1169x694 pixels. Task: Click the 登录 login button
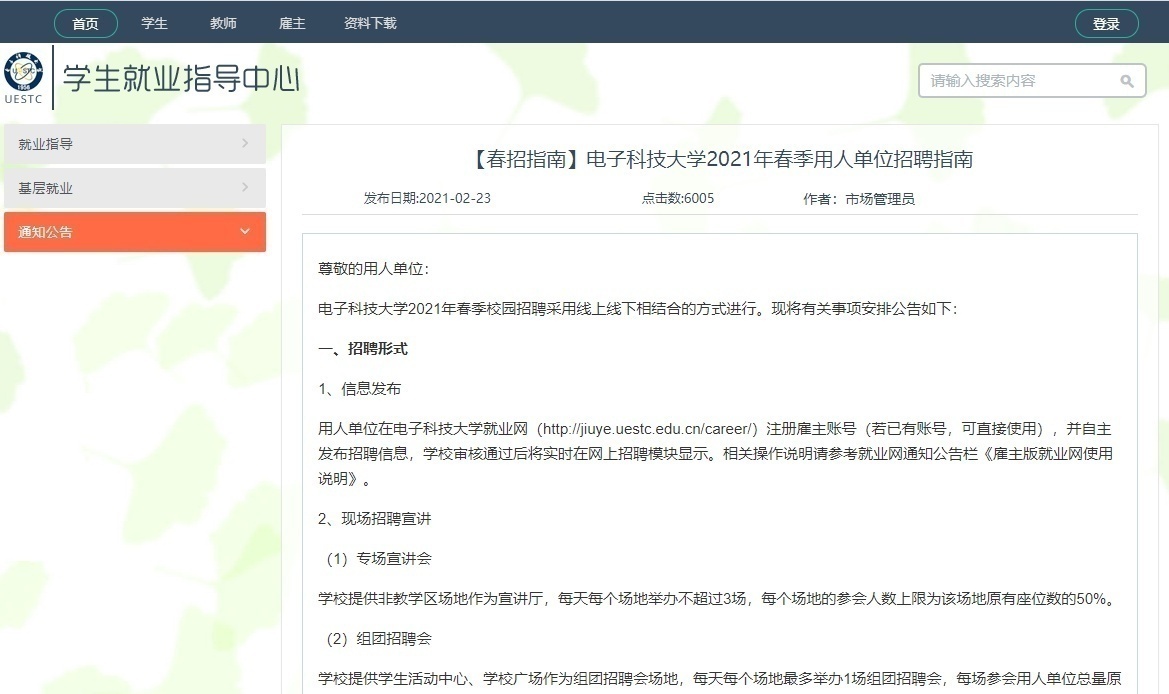1107,23
